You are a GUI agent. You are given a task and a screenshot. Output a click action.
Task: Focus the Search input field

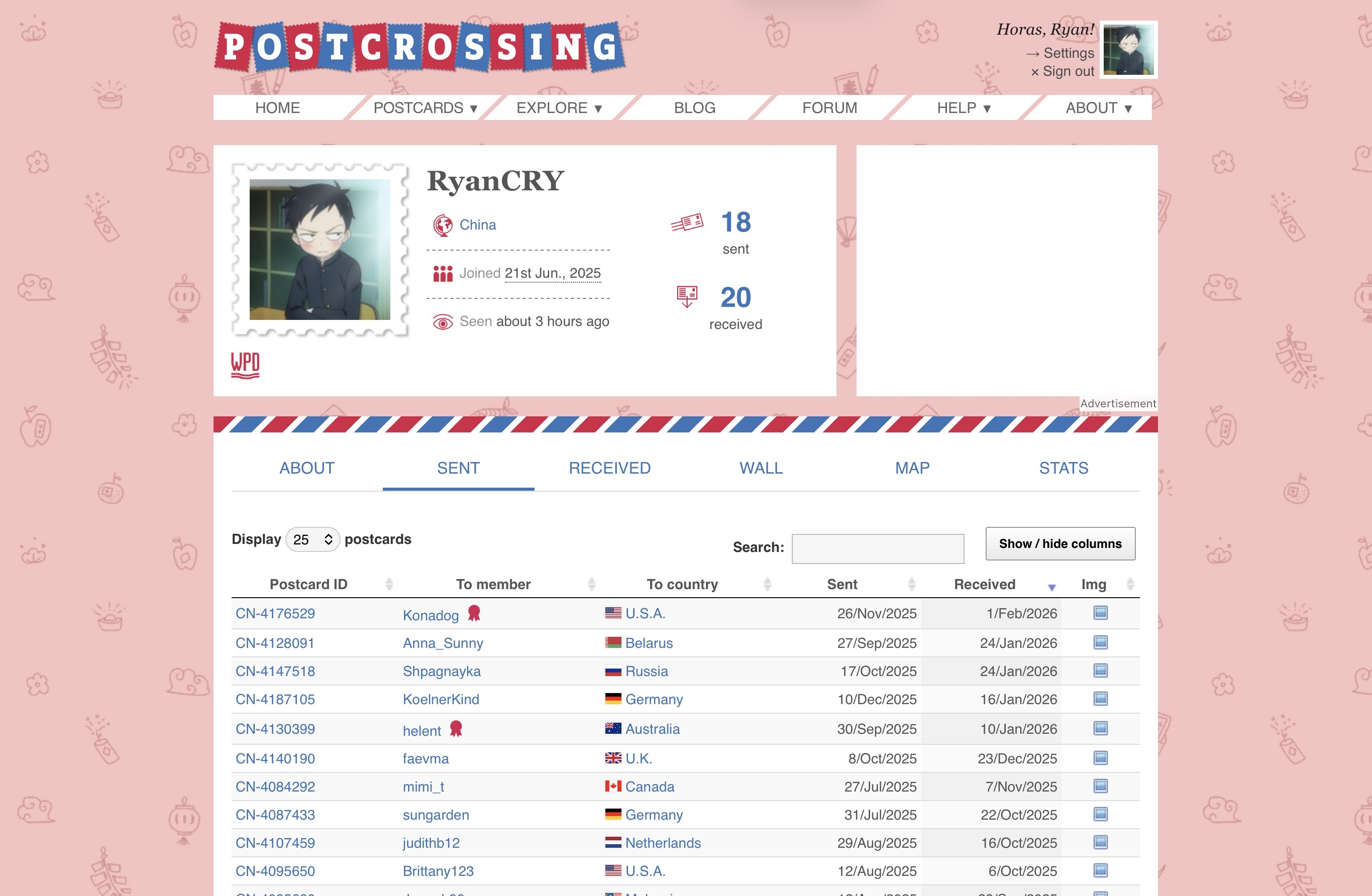pyautogui.click(x=877, y=548)
